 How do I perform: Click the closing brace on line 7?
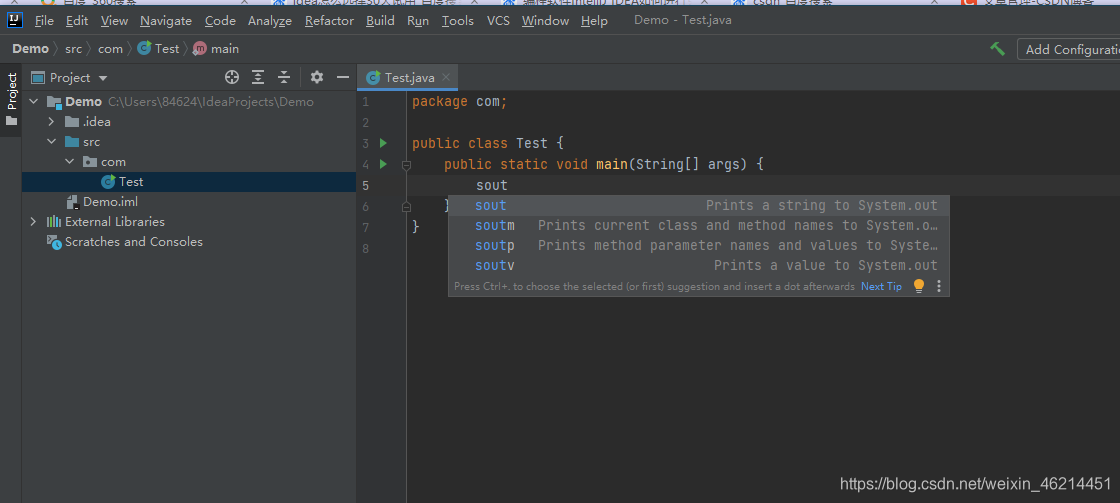pos(416,227)
